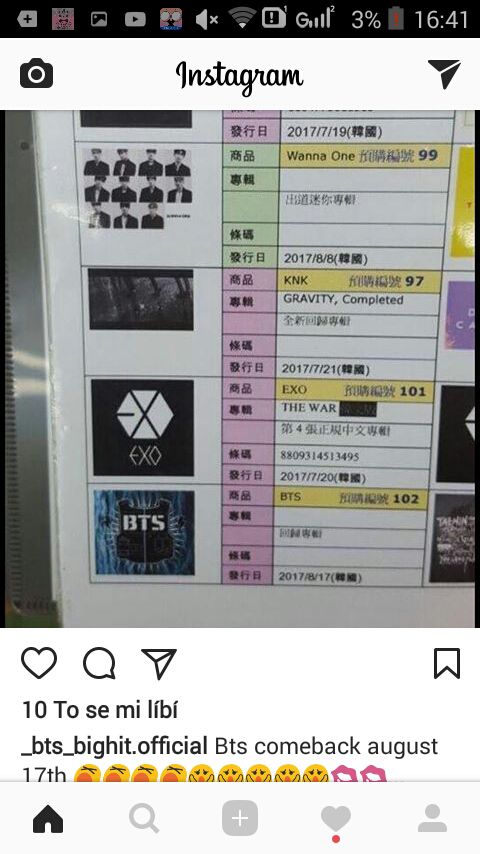Image resolution: width=480 pixels, height=854 pixels.
Task: Tap the posted album list photo
Action: (240, 369)
